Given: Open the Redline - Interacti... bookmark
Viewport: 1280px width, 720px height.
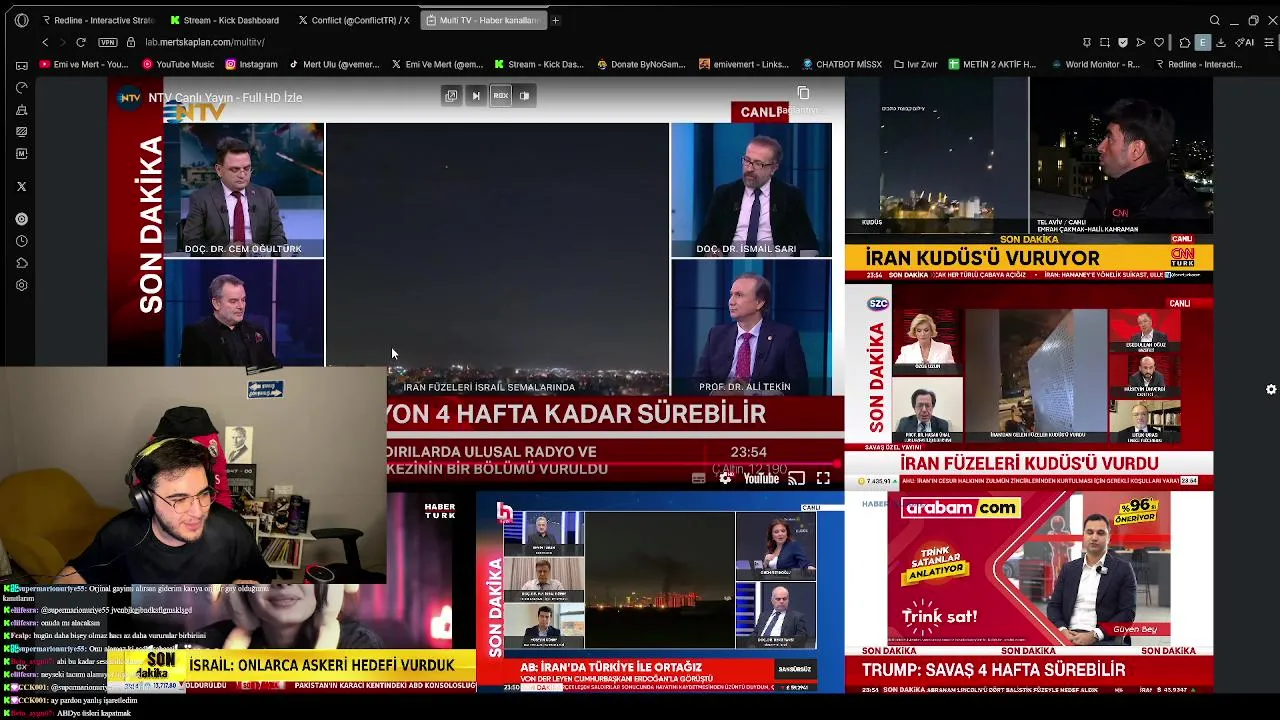Looking at the screenshot, I should point(1198,64).
